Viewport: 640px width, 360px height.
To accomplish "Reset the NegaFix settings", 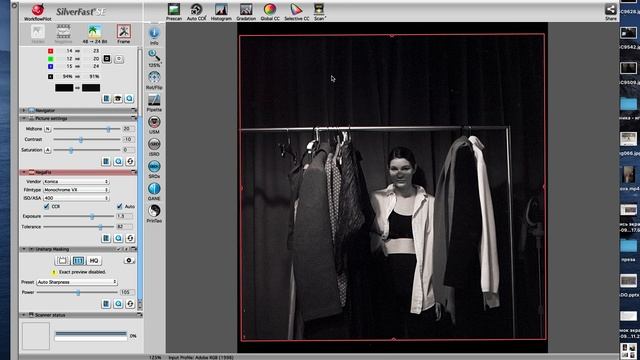I will pos(130,238).
